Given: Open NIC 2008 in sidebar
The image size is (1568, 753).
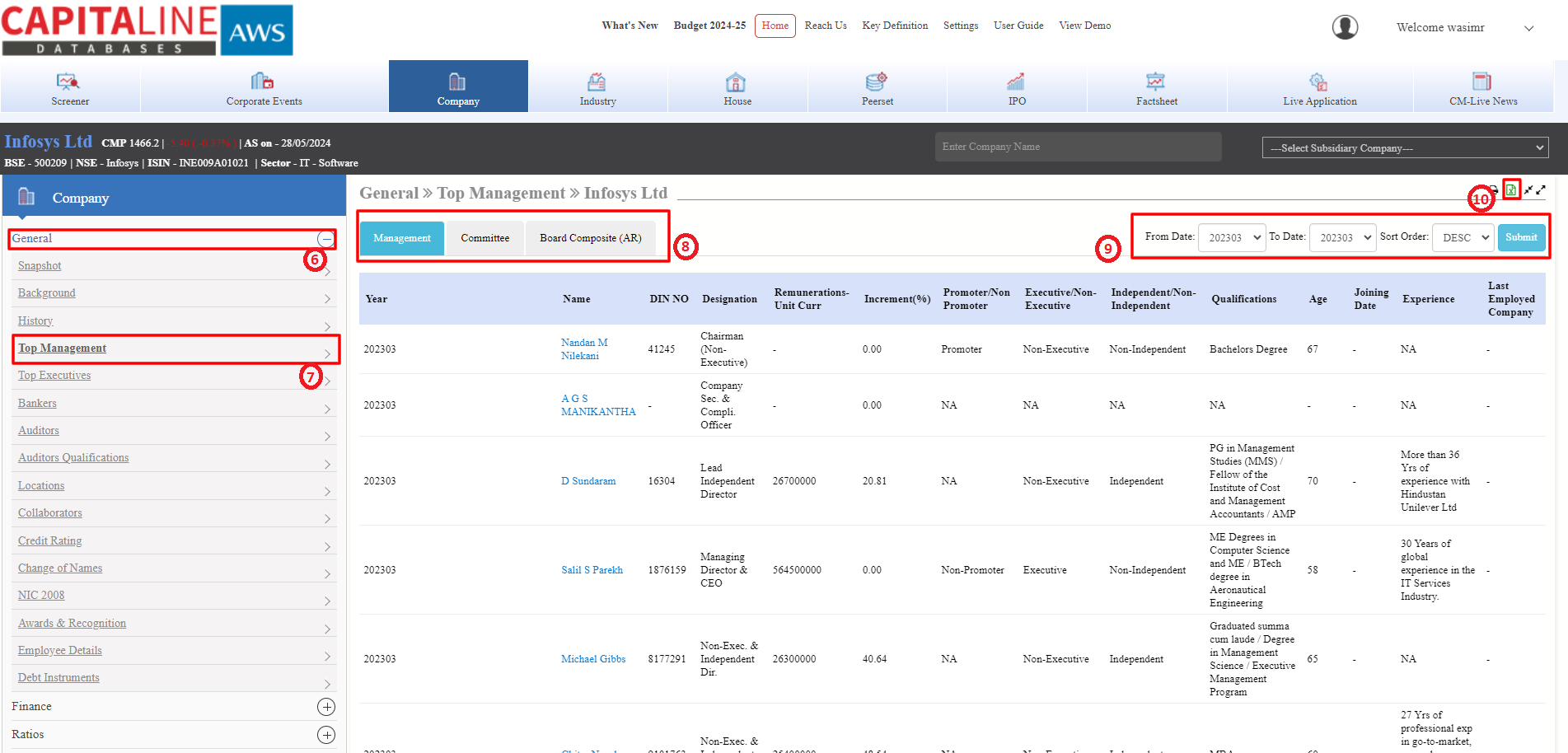Looking at the screenshot, I should pos(41,596).
